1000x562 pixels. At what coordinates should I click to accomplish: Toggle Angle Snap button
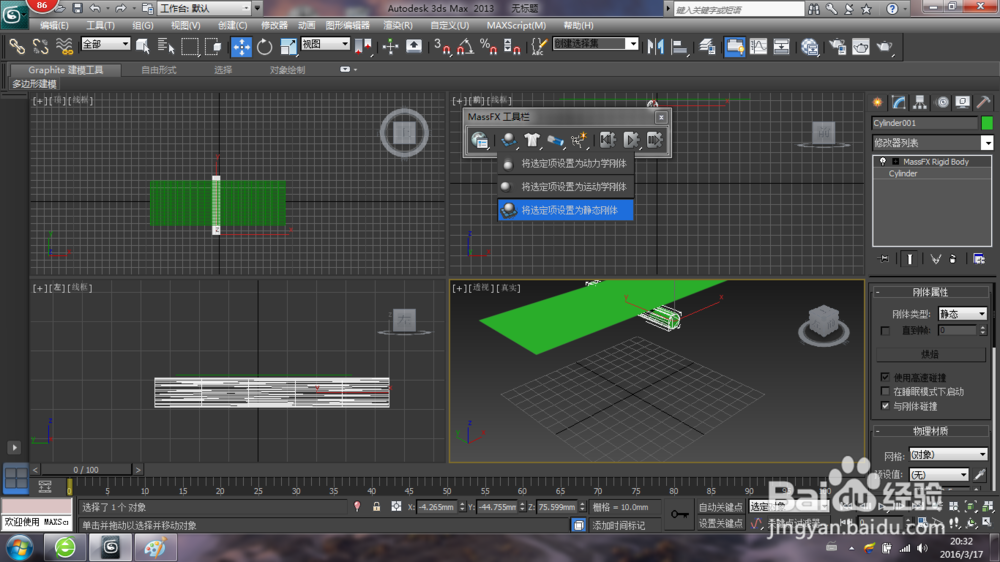[466, 47]
